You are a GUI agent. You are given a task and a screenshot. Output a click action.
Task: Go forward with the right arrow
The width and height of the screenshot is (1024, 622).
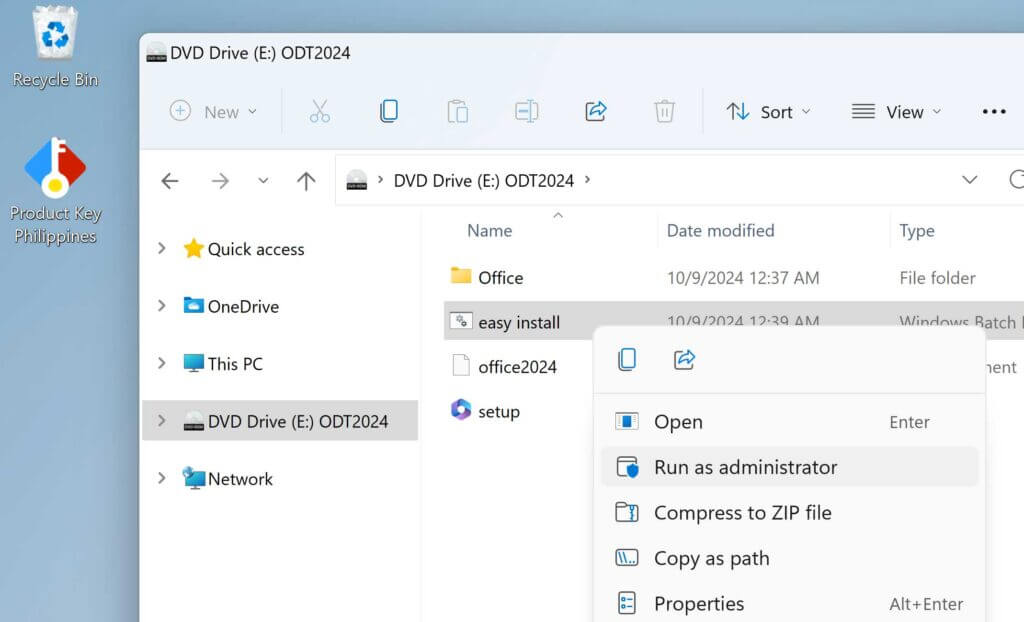(x=220, y=181)
